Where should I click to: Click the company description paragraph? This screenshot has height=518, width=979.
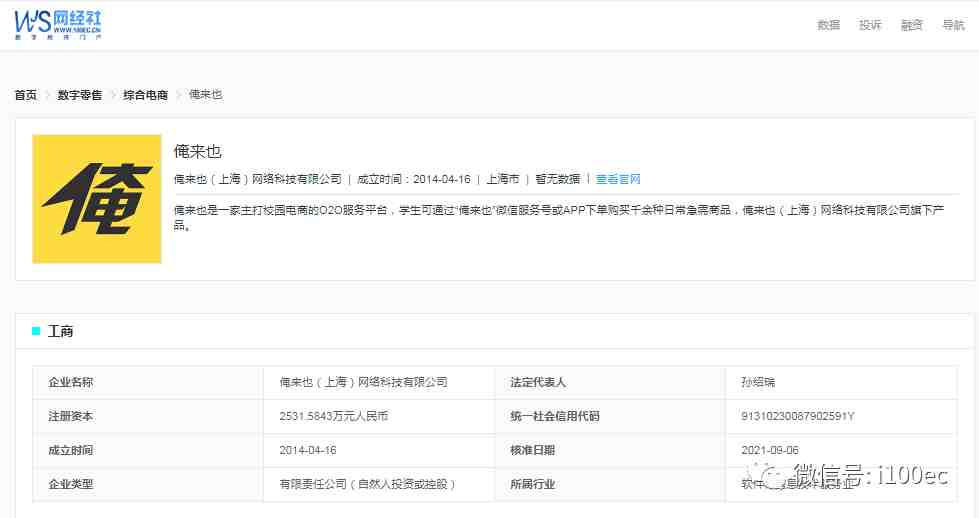(559, 217)
